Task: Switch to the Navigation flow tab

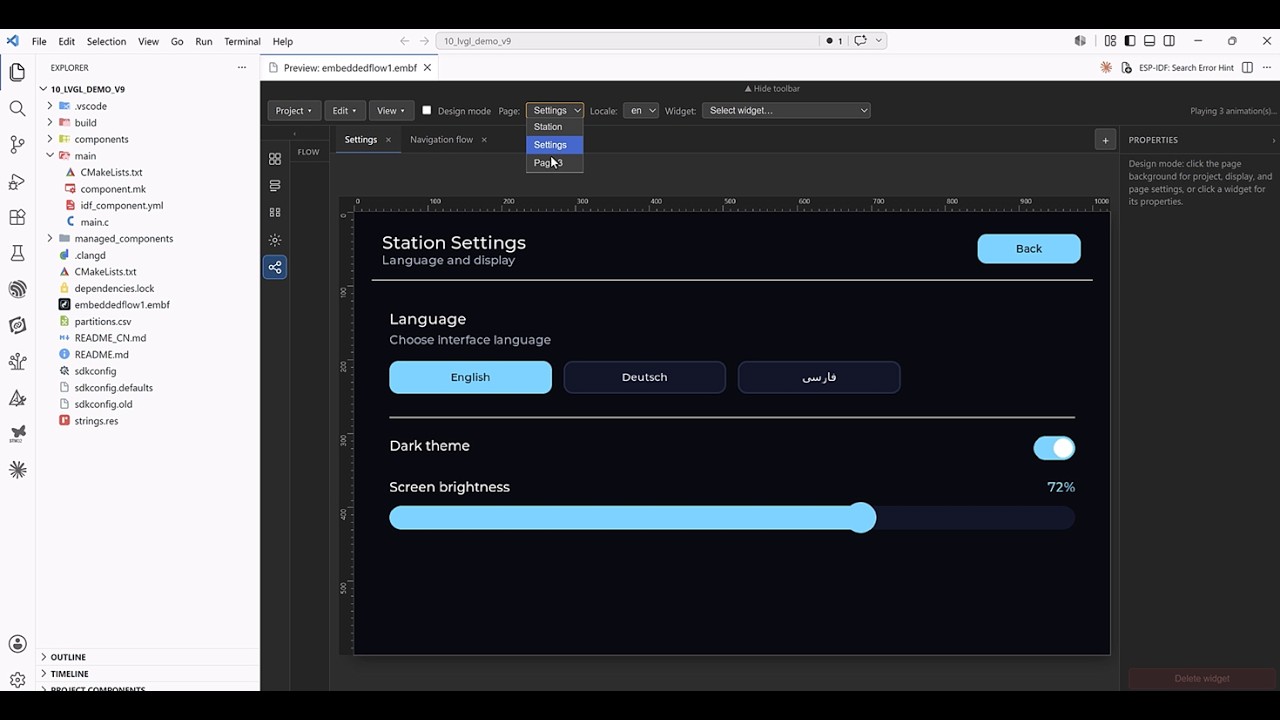Action: [441, 140]
